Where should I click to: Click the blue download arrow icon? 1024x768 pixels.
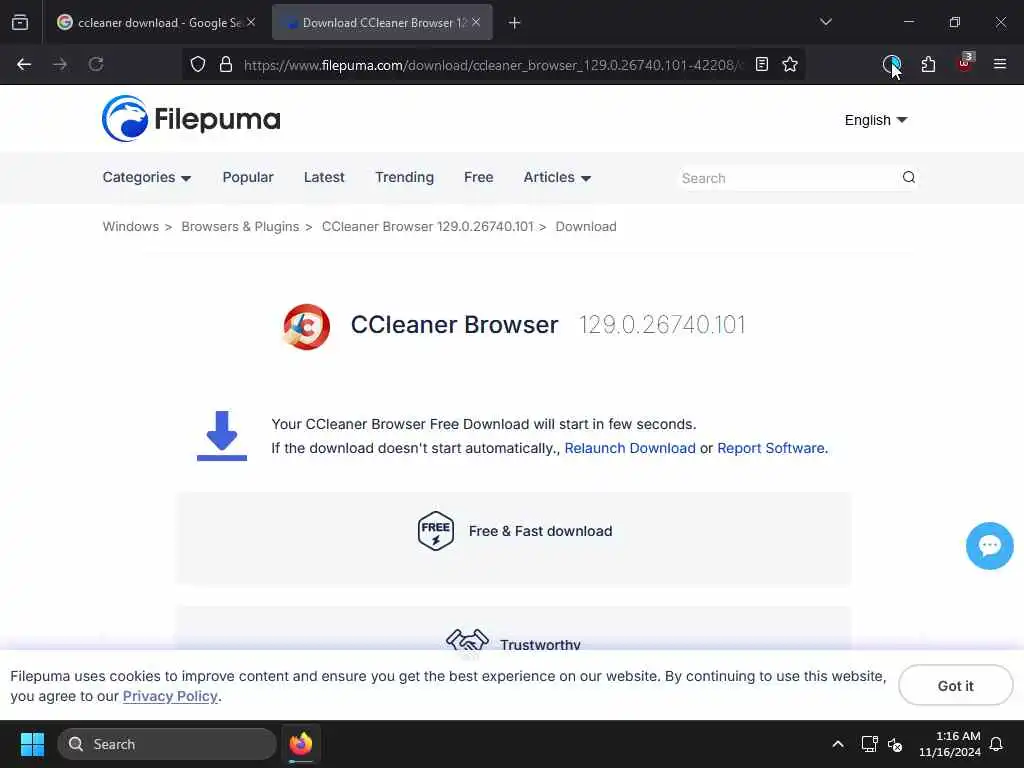coord(222,436)
